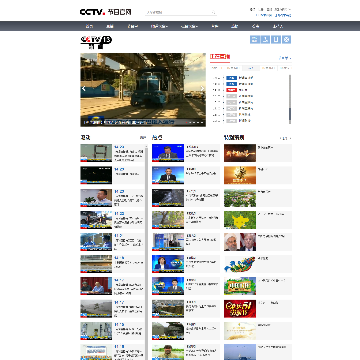Open the blue link right of the schedule header
The image size is (360, 360).
pyautogui.click(x=285, y=58)
